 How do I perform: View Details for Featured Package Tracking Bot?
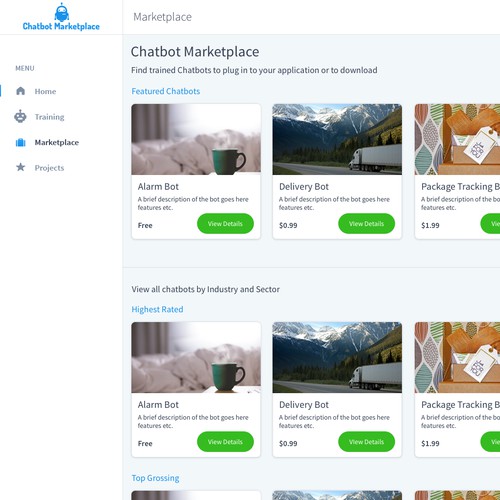pyautogui.click(x=490, y=224)
